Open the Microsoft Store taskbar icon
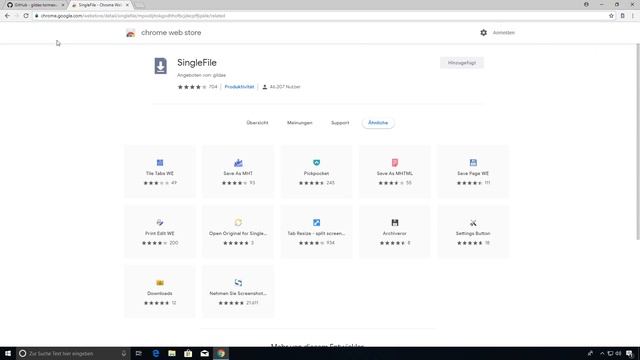The height and width of the screenshot is (360, 640). [188, 353]
